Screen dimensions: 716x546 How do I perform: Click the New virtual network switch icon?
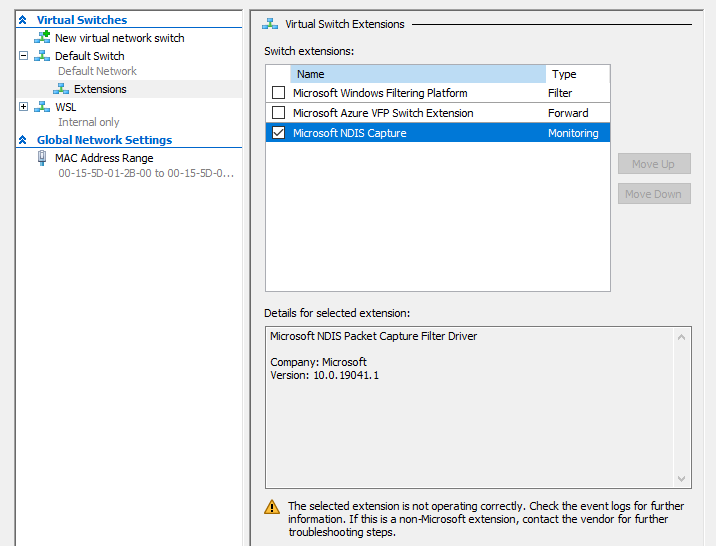point(42,38)
